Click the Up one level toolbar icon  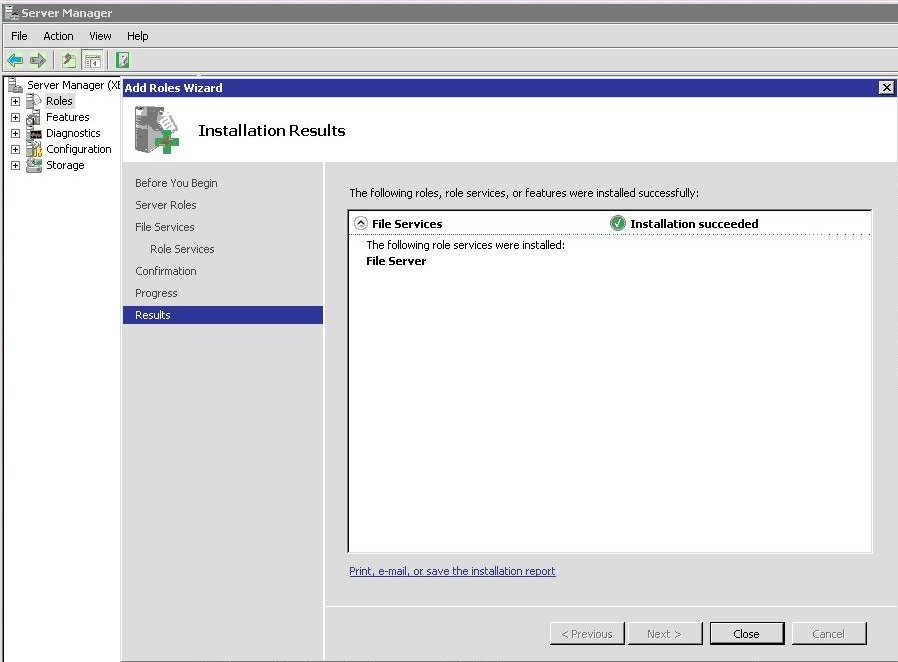click(69, 60)
